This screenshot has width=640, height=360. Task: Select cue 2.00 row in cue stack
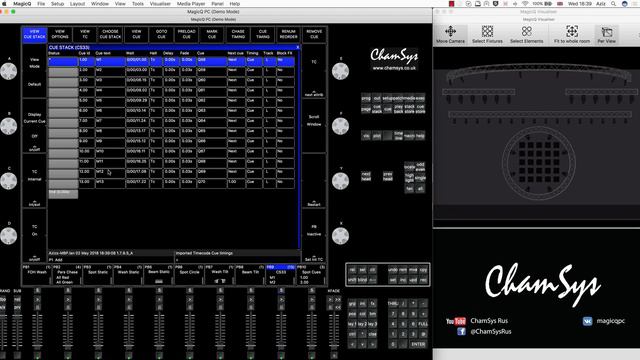pyautogui.click(x=171, y=72)
